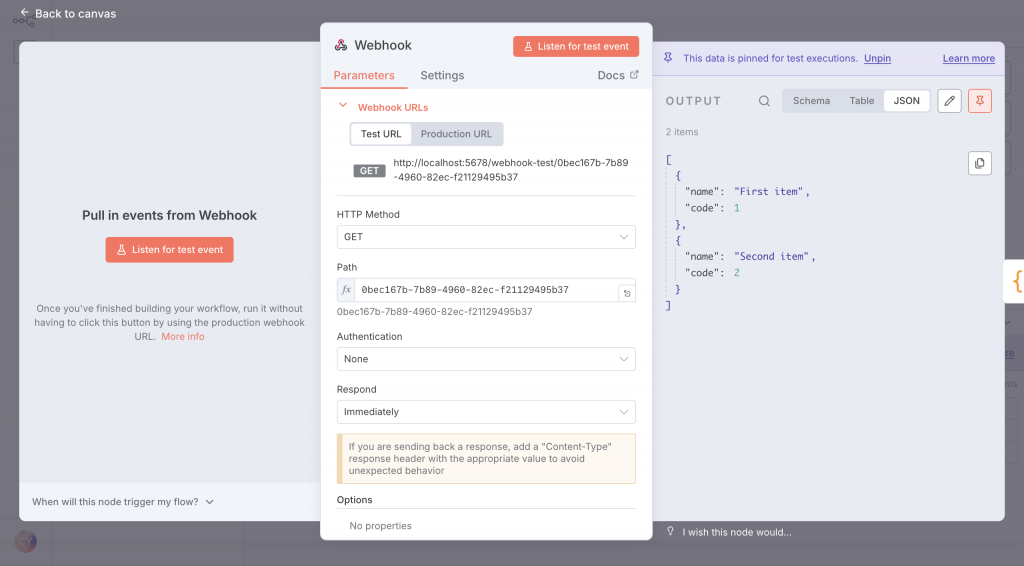The image size is (1024, 566).
Task: Go back to canvas via arrow
Action: pyautogui.click(x=24, y=12)
